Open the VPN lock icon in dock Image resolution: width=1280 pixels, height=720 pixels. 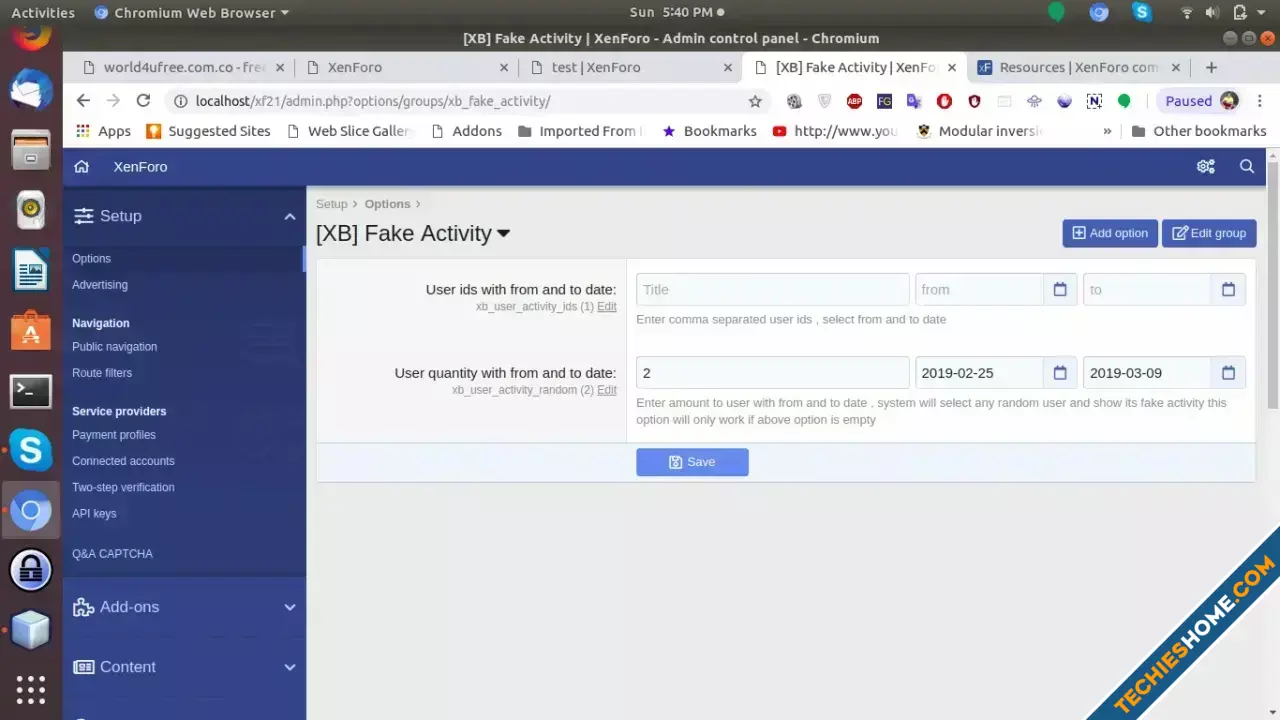(x=31, y=571)
